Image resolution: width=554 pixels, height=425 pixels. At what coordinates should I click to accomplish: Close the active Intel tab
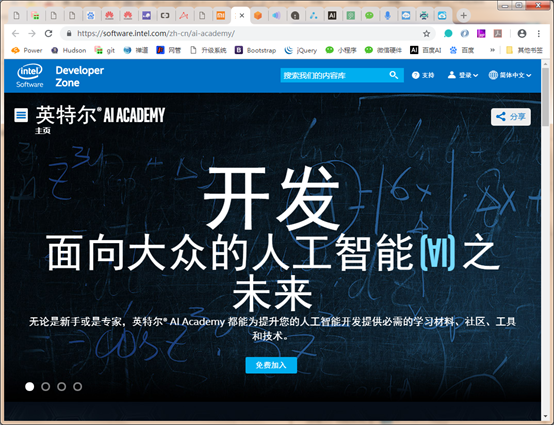[242, 16]
